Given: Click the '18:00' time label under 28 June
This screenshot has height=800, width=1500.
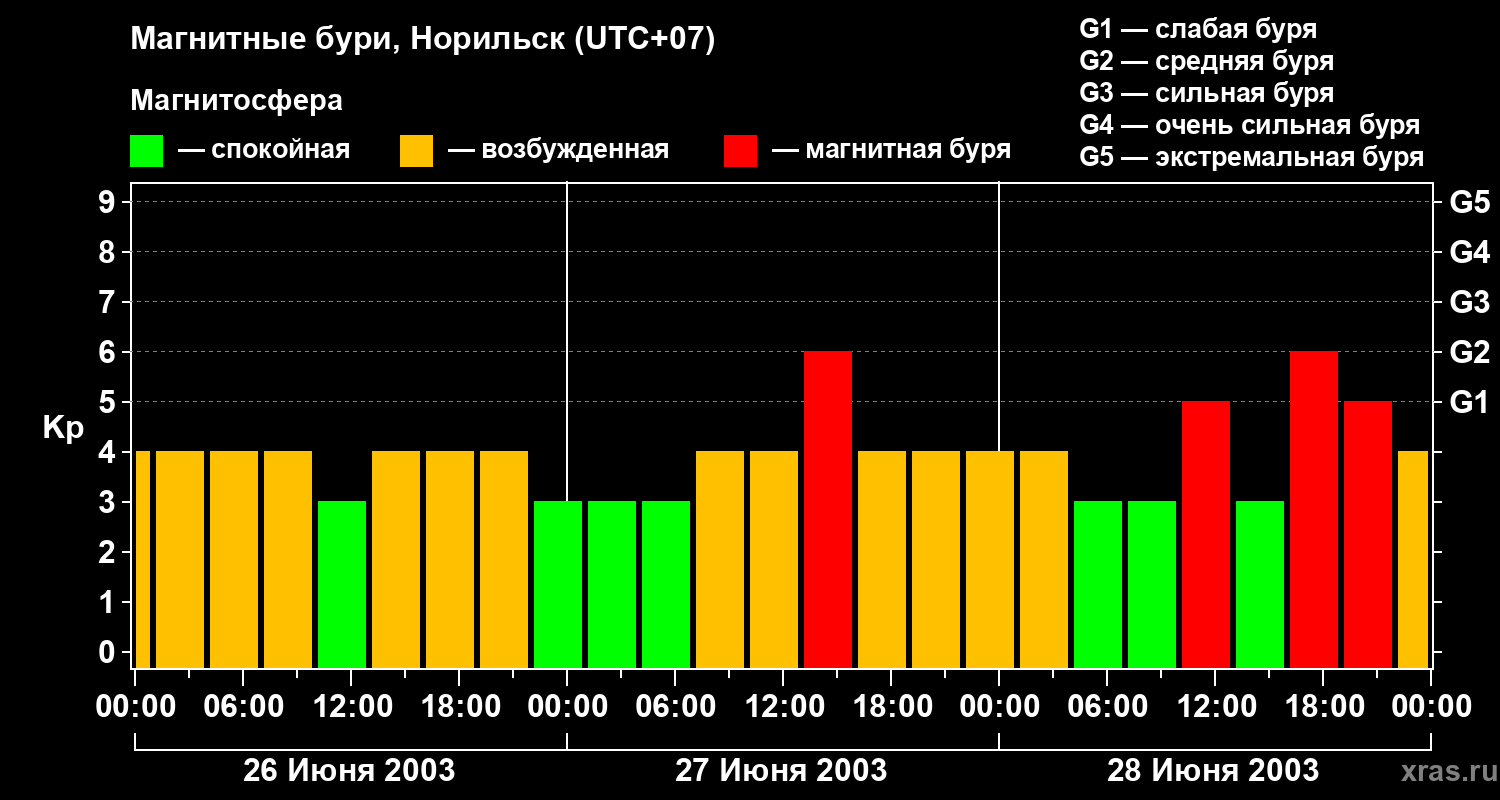Looking at the screenshot, I should click(x=1323, y=707).
